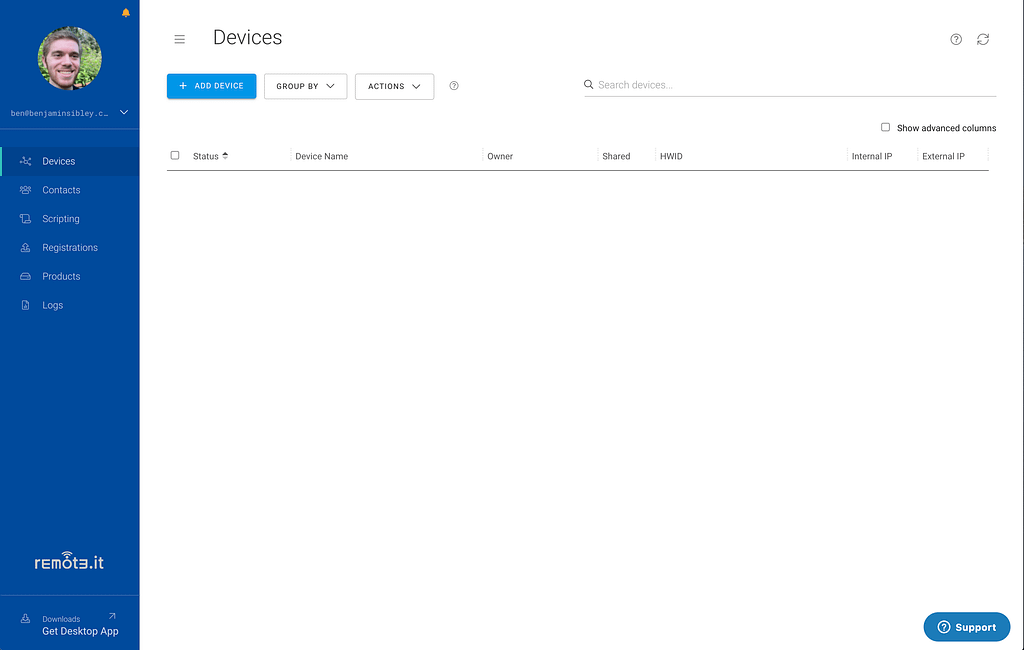Check the select-all devices checkbox
The width and height of the screenshot is (1024, 650).
175,156
